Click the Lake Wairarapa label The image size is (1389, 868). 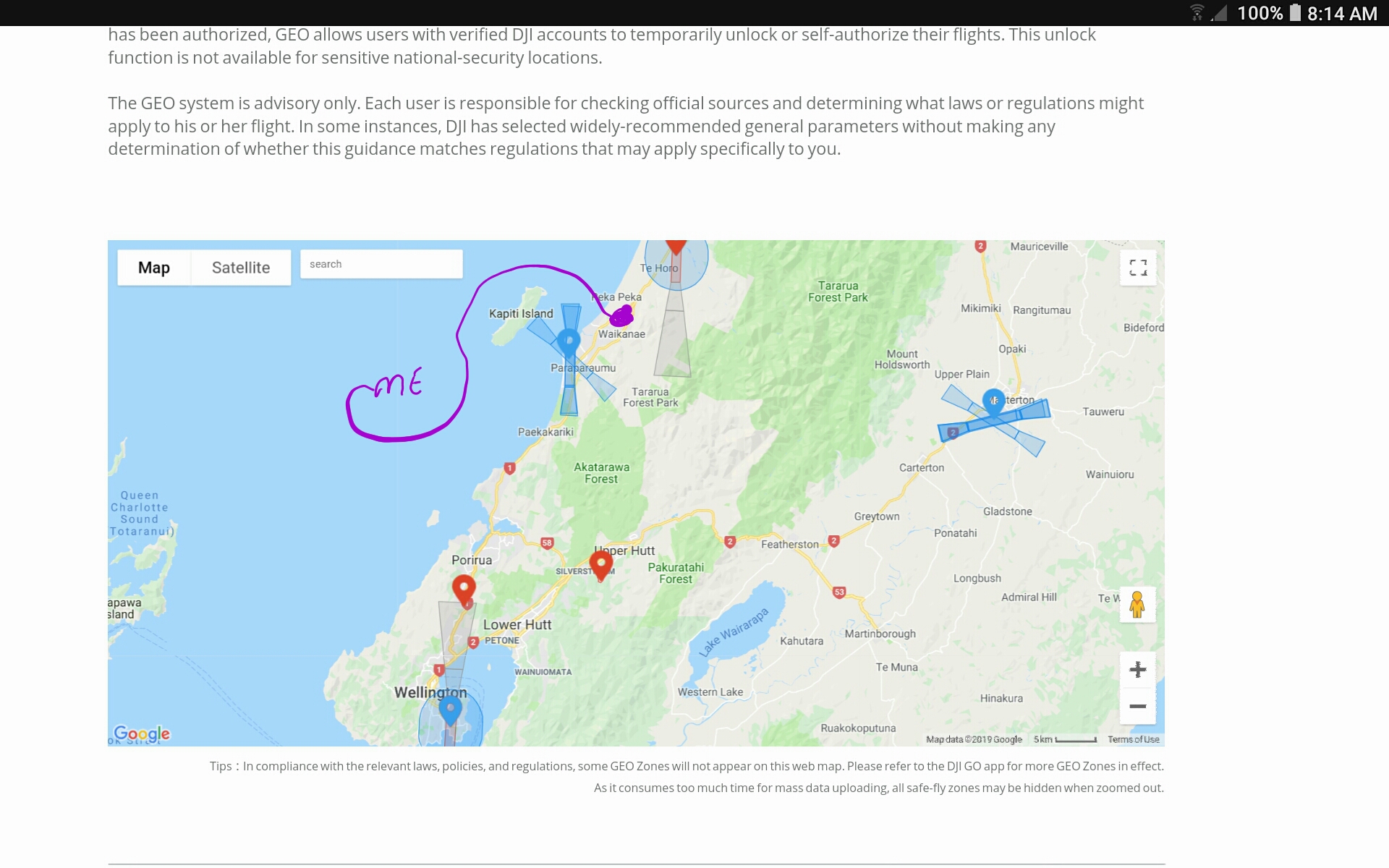pos(734,631)
